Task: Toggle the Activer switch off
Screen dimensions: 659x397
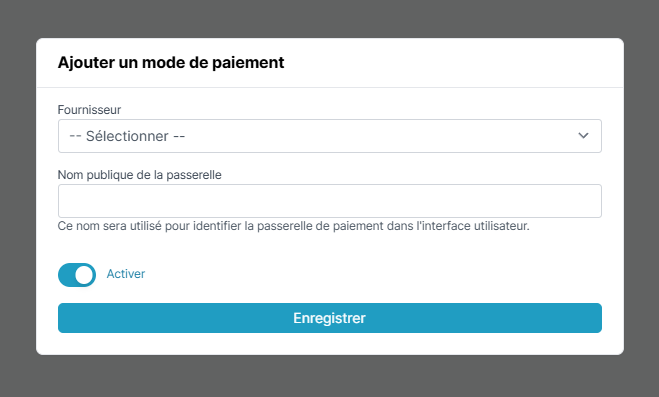Action: (77, 275)
